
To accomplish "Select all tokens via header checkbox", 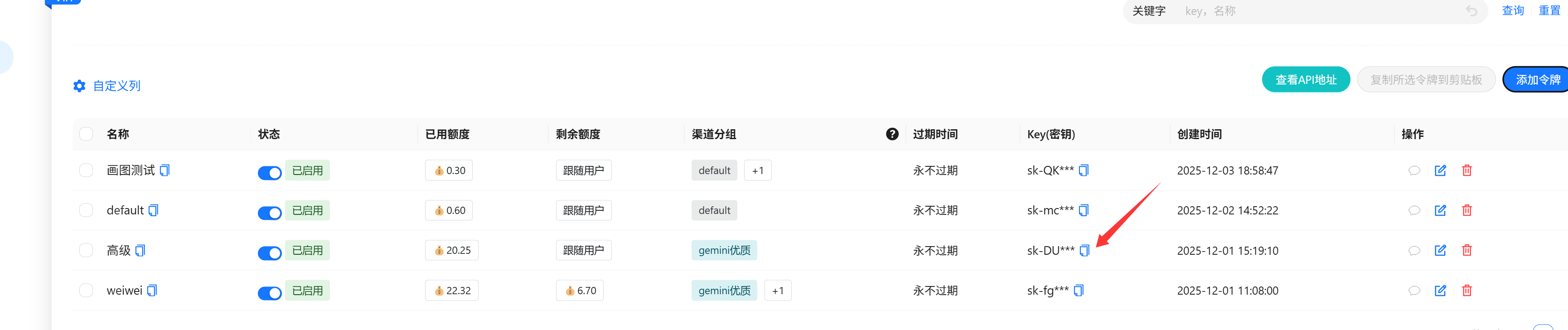I will point(86,134).
